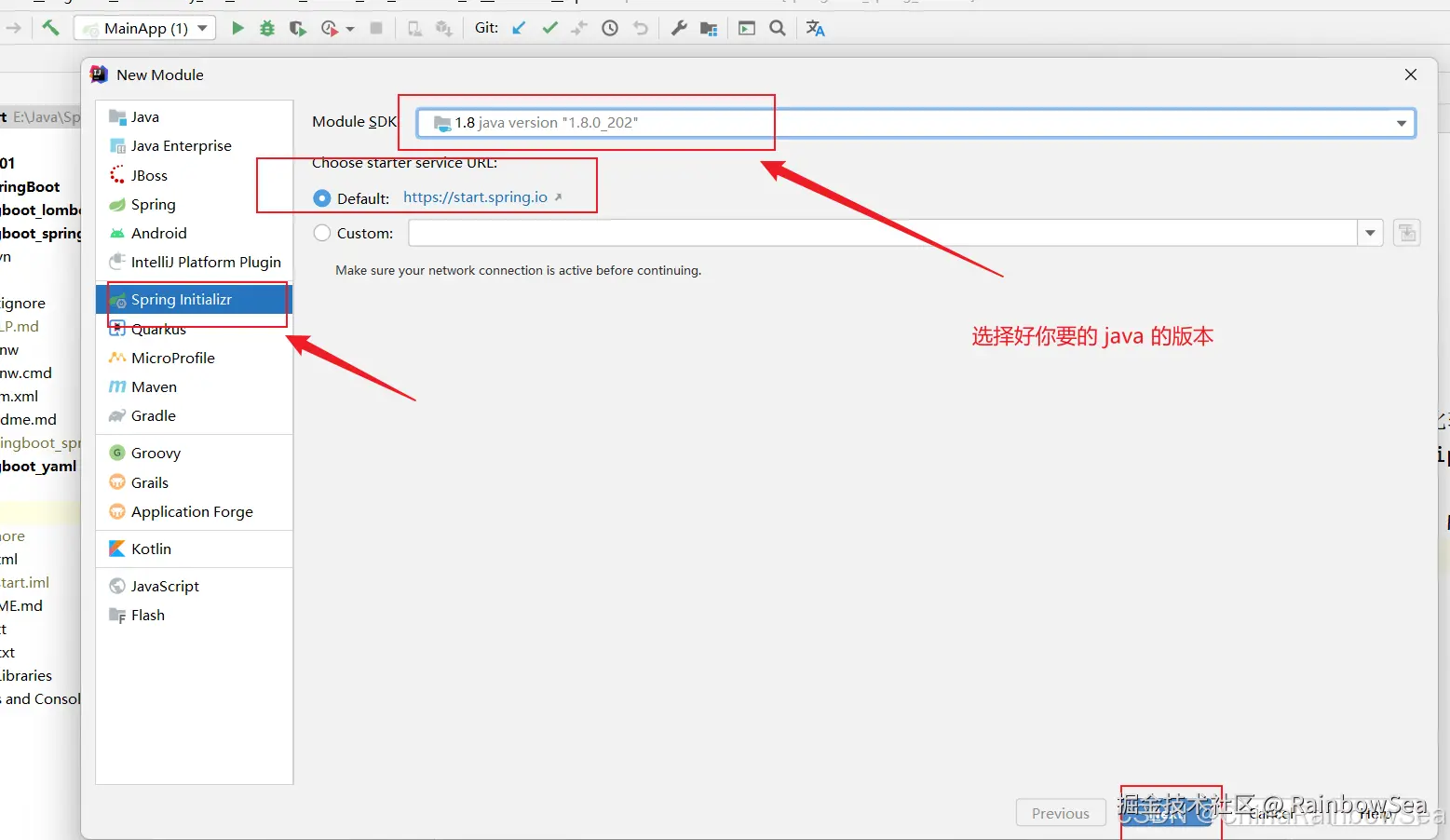Select JBoss in module list
Image resolution: width=1450 pixels, height=840 pixels.
tap(195, 175)
